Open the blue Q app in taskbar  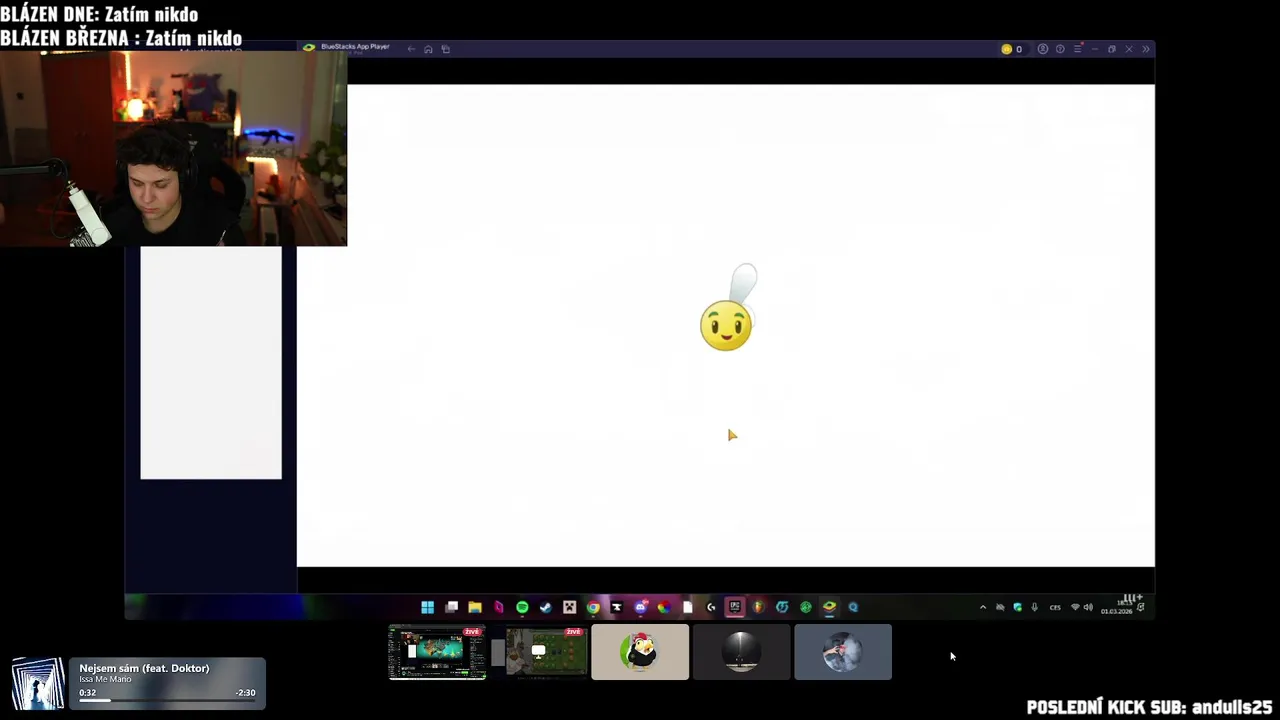click(853, 607)
